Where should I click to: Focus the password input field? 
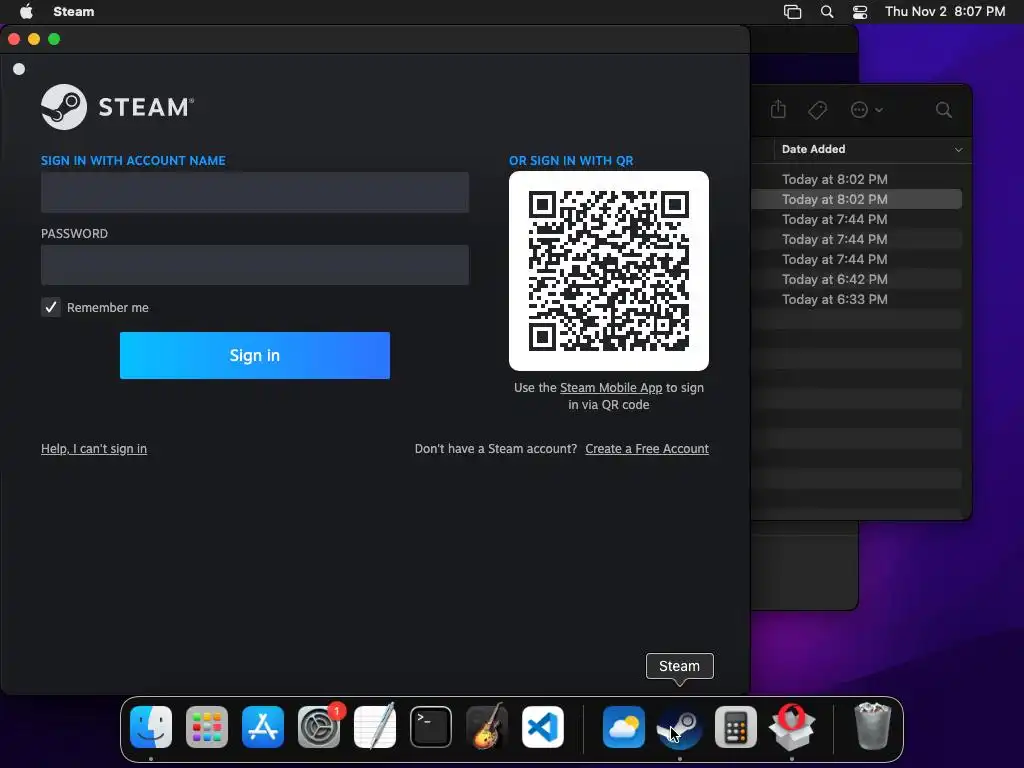pos(255,264)
